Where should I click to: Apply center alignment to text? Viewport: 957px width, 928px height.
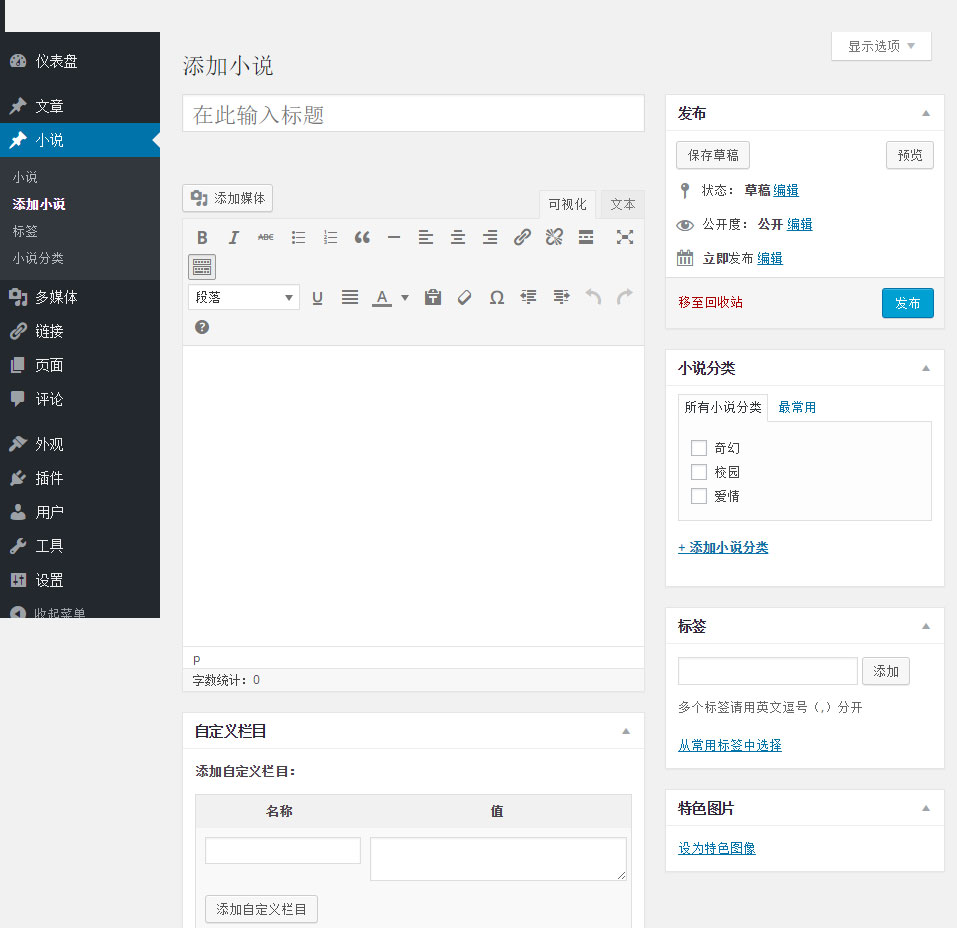tap(457, 237)
